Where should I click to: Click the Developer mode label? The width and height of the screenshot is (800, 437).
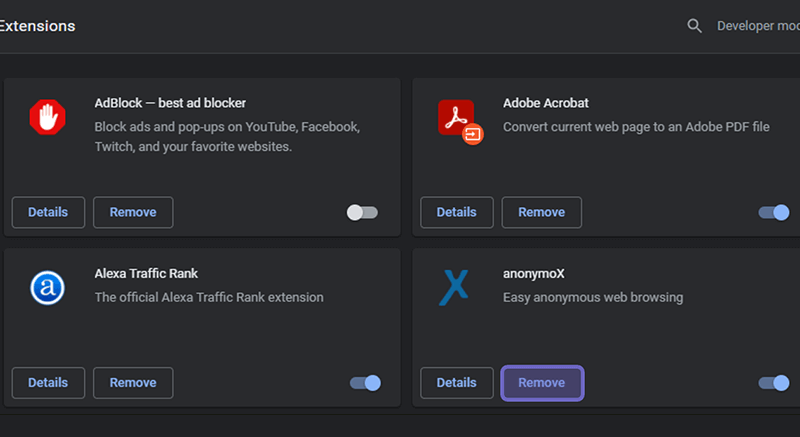click(x=758, y=26)
